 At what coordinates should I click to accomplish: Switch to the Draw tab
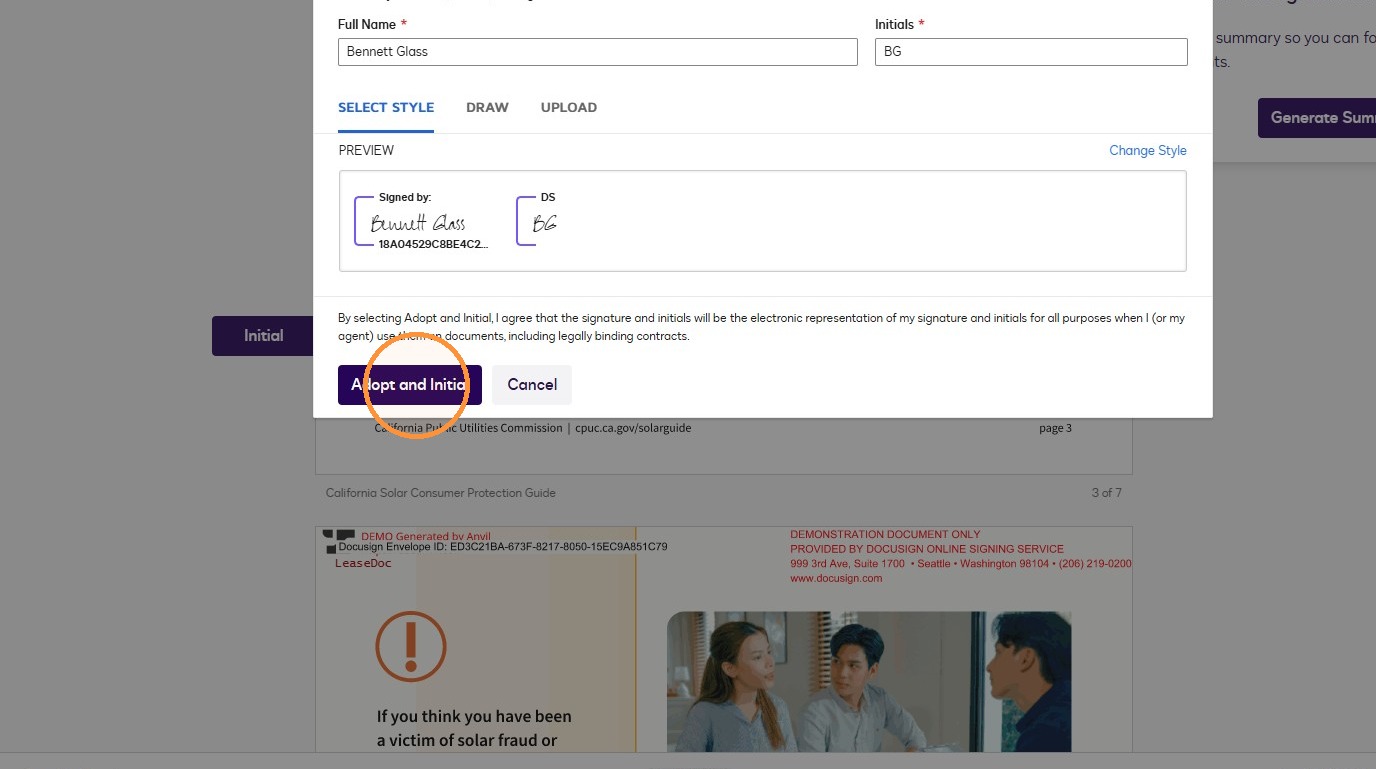pos(487,108)
